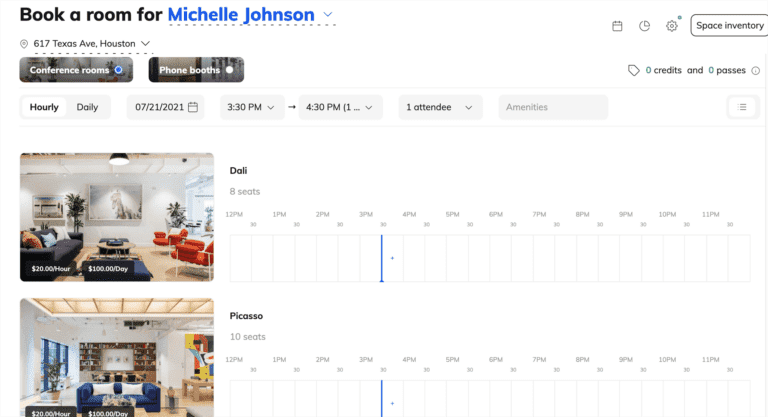768x417 pixels.
Task: Open the 1 attendee dropdown
Action: coord(440,107)
